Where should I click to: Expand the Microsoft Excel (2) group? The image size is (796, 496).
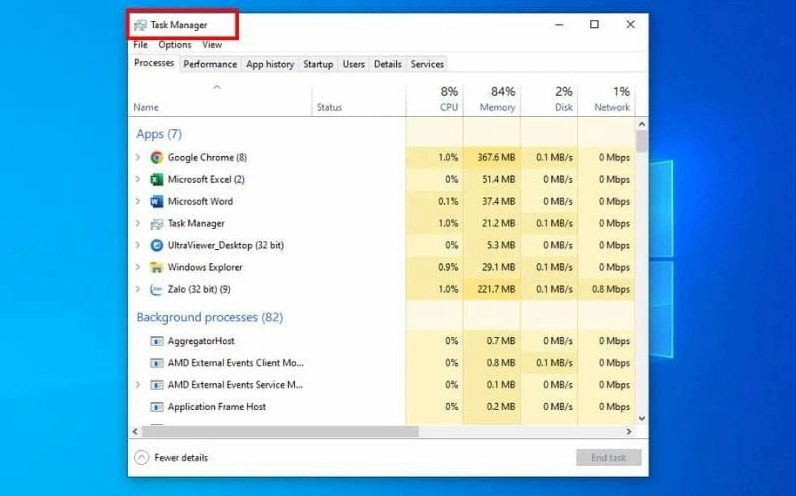click(x=138, y=179)
